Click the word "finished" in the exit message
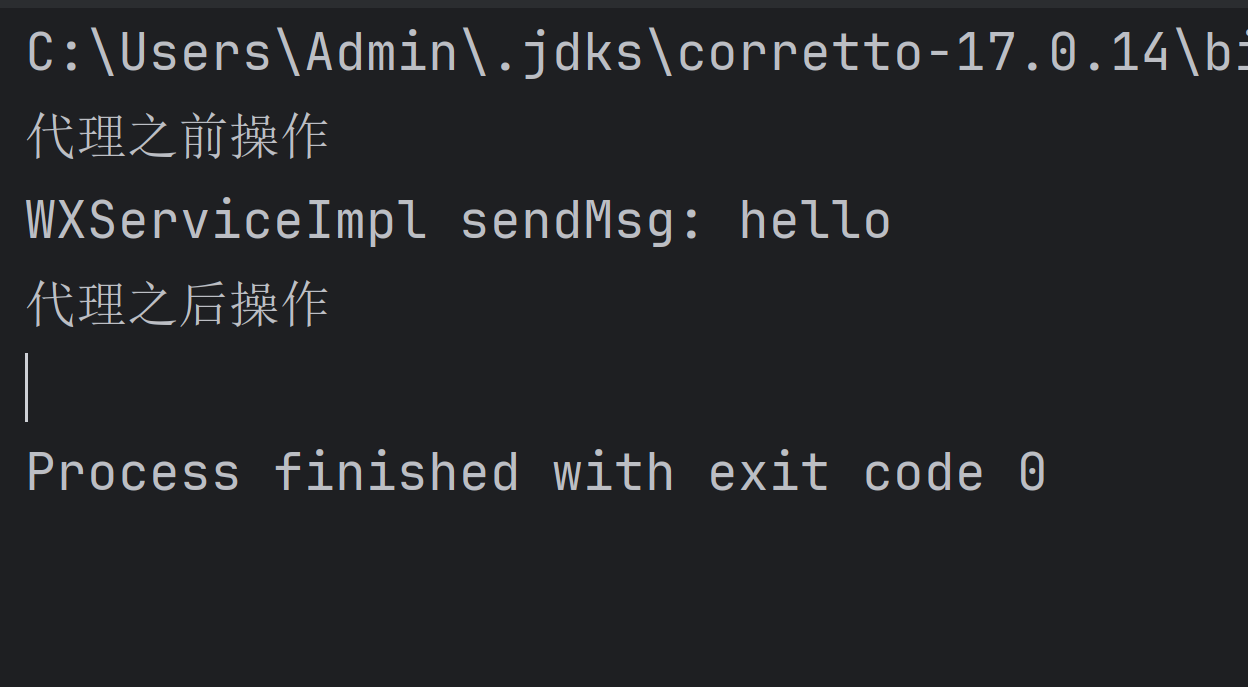This screenshot has height=687, width=1248. (396, 472)
